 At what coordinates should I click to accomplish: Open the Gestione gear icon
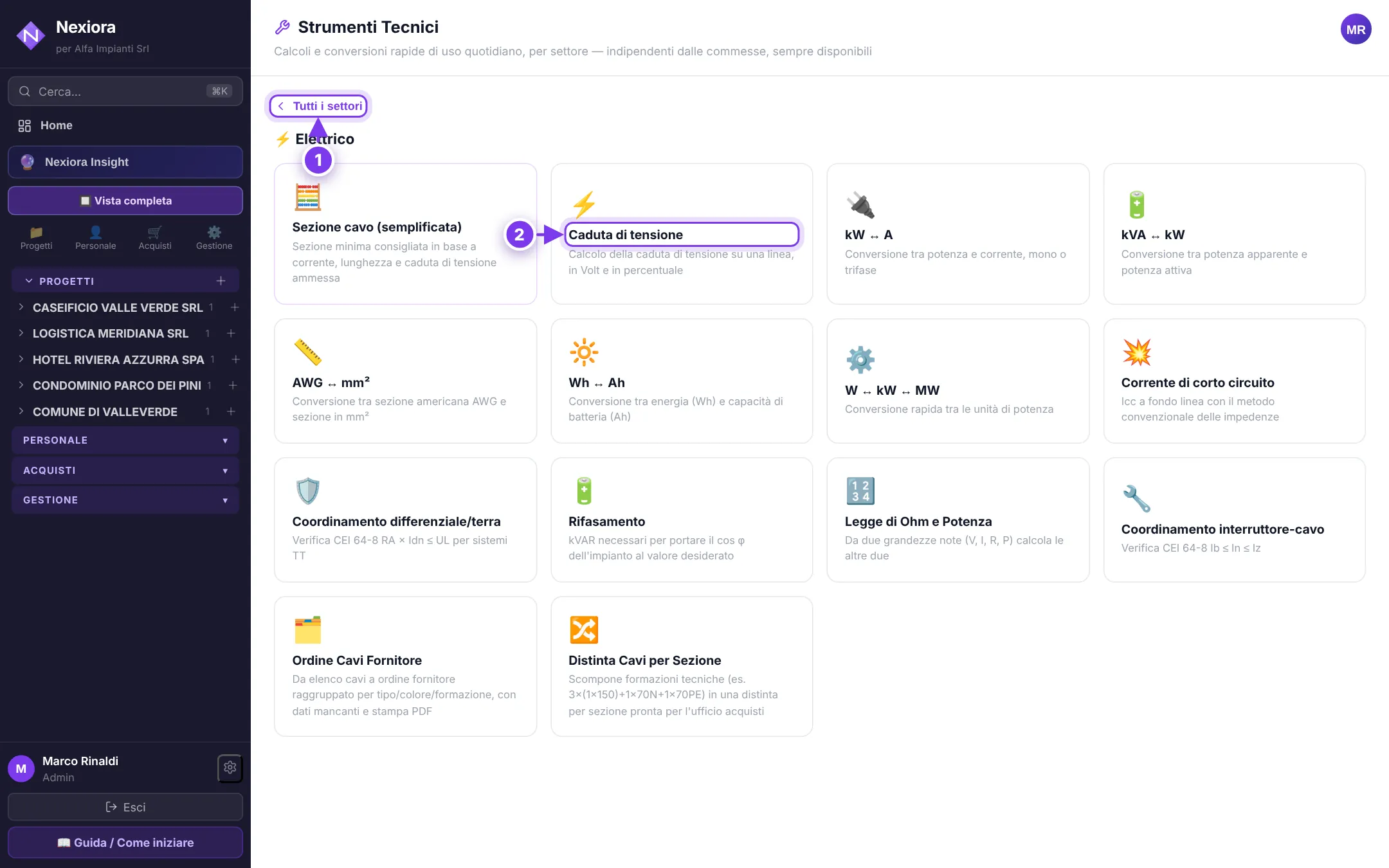[214, 238]
